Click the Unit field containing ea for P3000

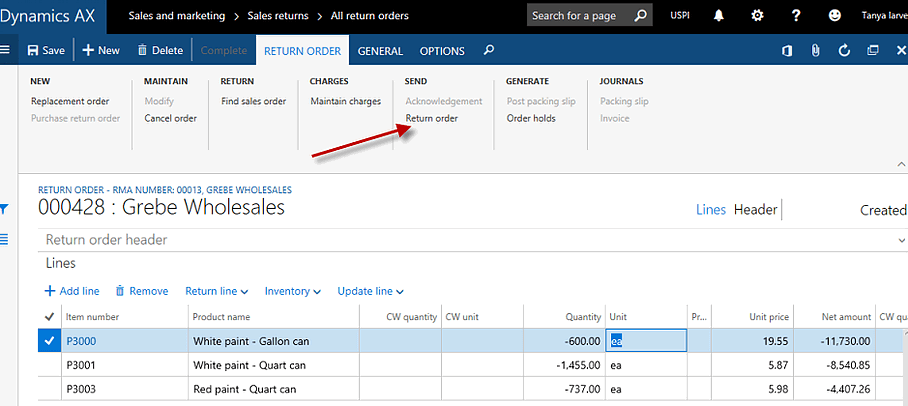(646, 341)
